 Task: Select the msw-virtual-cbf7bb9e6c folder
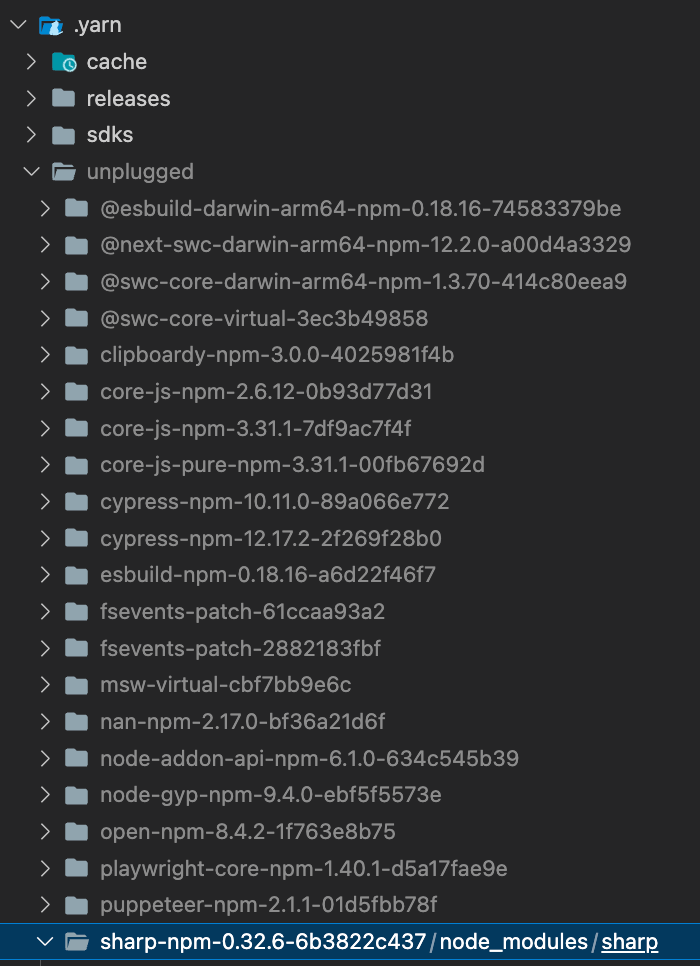point(225,685)
